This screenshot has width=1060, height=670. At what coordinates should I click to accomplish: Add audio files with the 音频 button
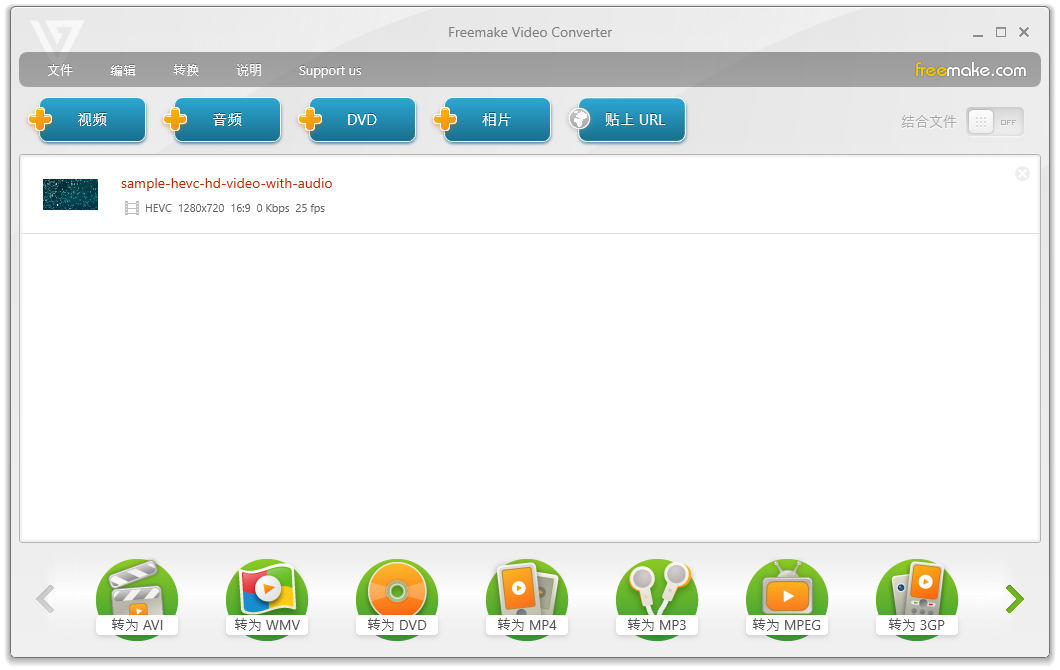point(226,120)
